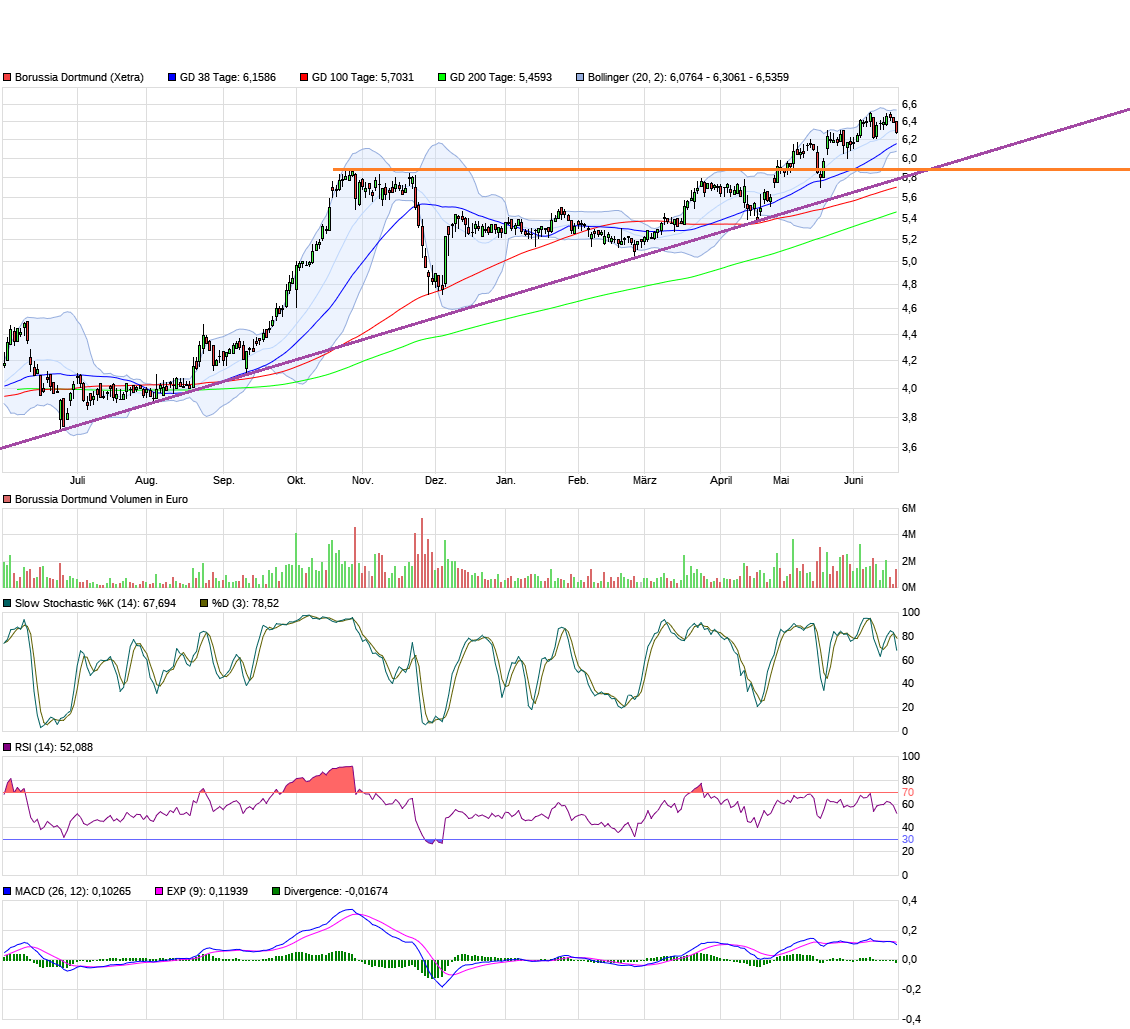The image size is (1130, 1029).
Task: Click the blue 30 RSI threshold label
Action: [908, 839]
